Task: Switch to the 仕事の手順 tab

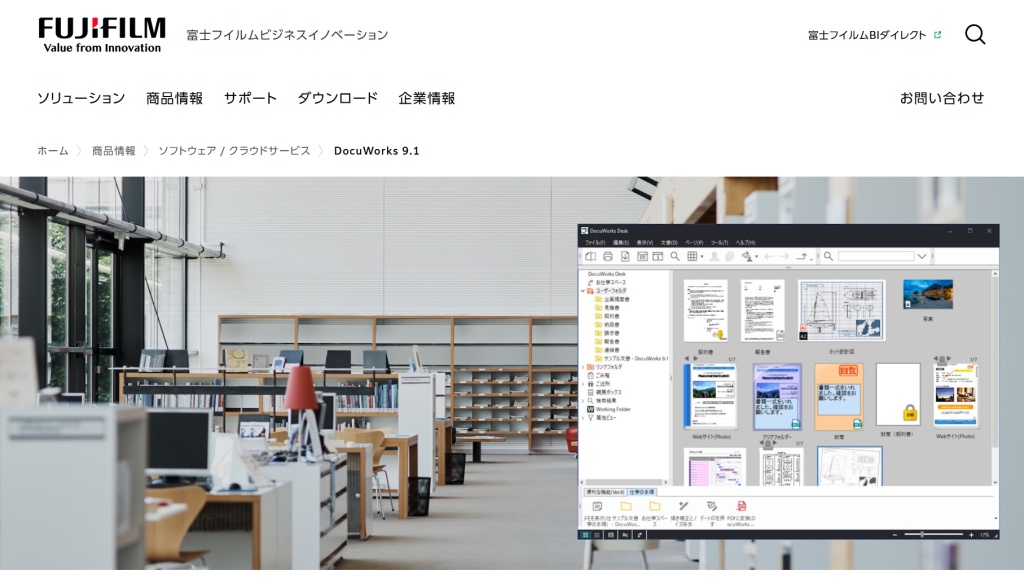Action: [642, 493]
